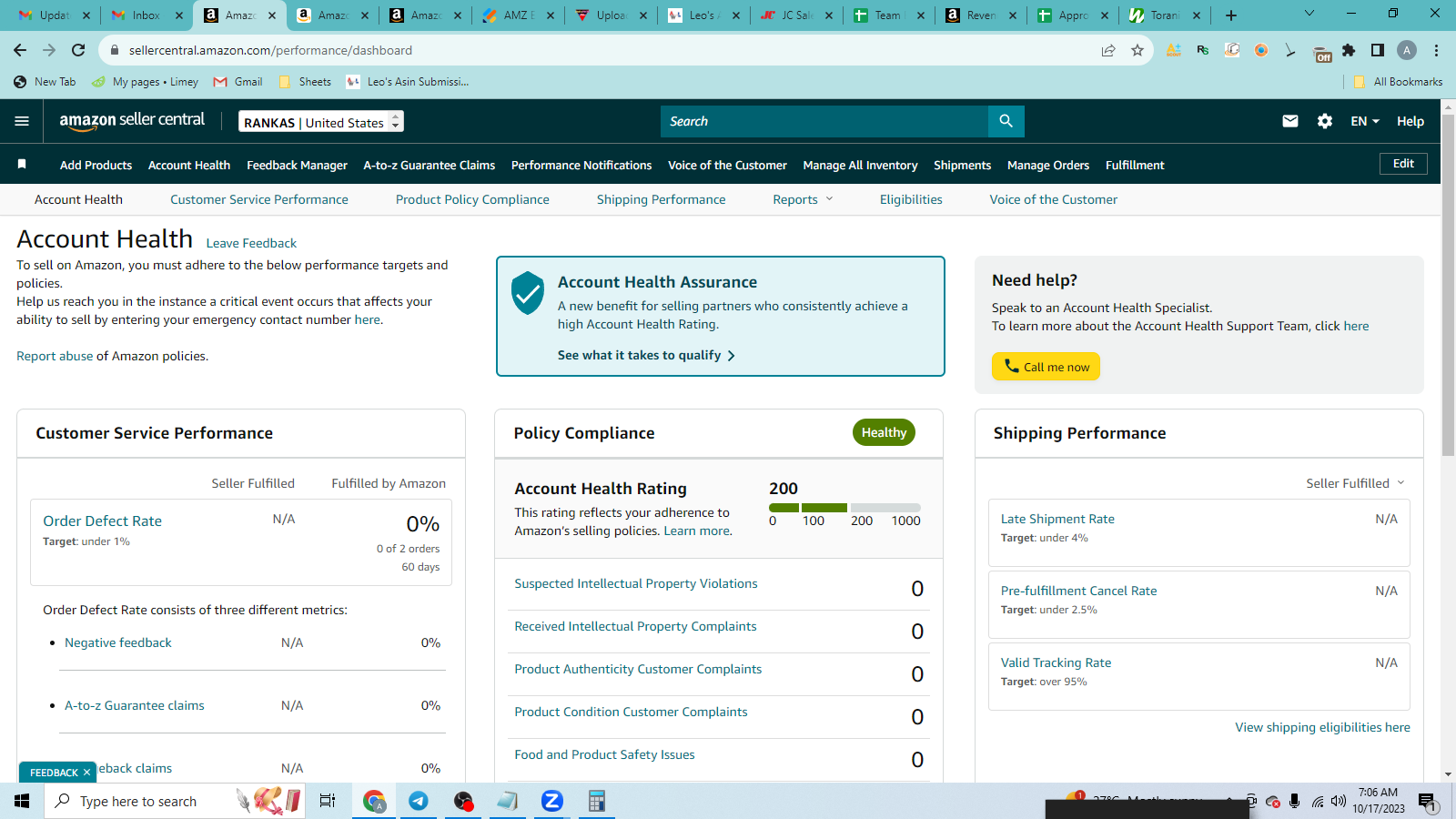Click the browser address bar URL
The height and width of the screenshot is (819, 1456).
click(x=270, y=50)
